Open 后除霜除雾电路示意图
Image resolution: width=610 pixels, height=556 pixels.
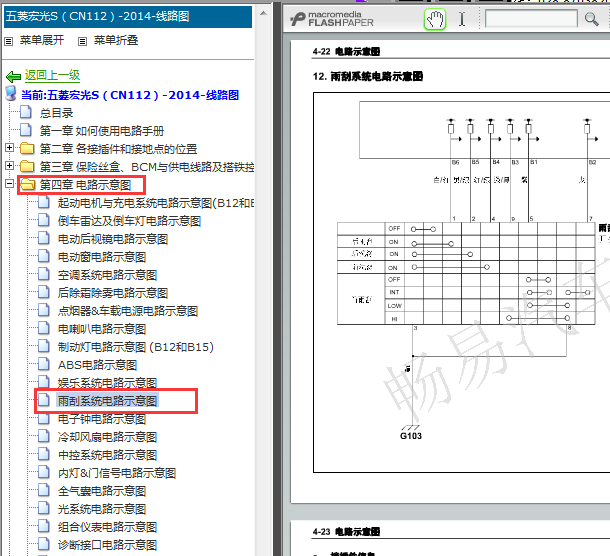point(113,293)
